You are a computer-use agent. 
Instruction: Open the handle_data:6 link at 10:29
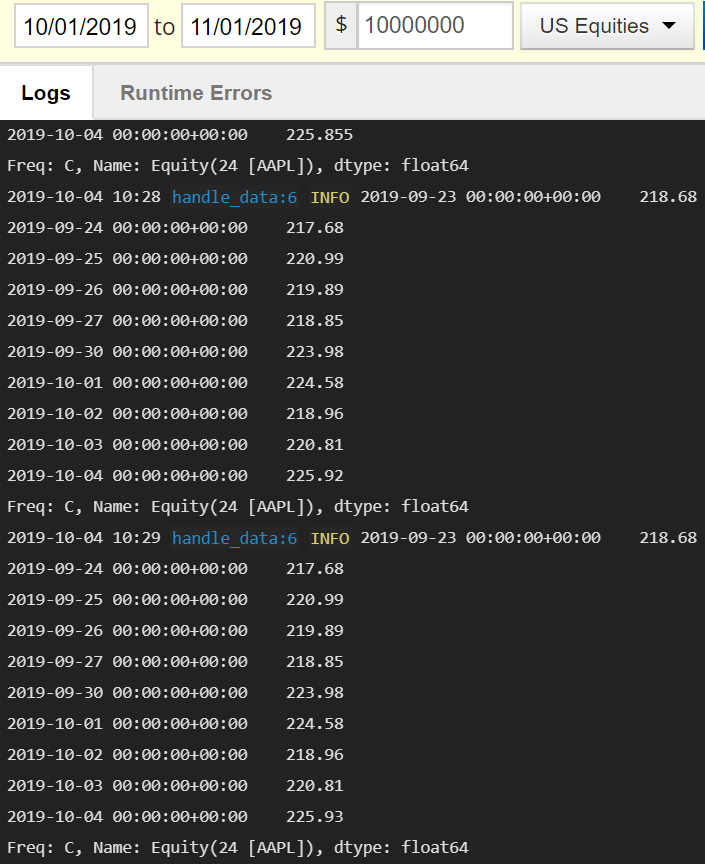tap(233, 537)
